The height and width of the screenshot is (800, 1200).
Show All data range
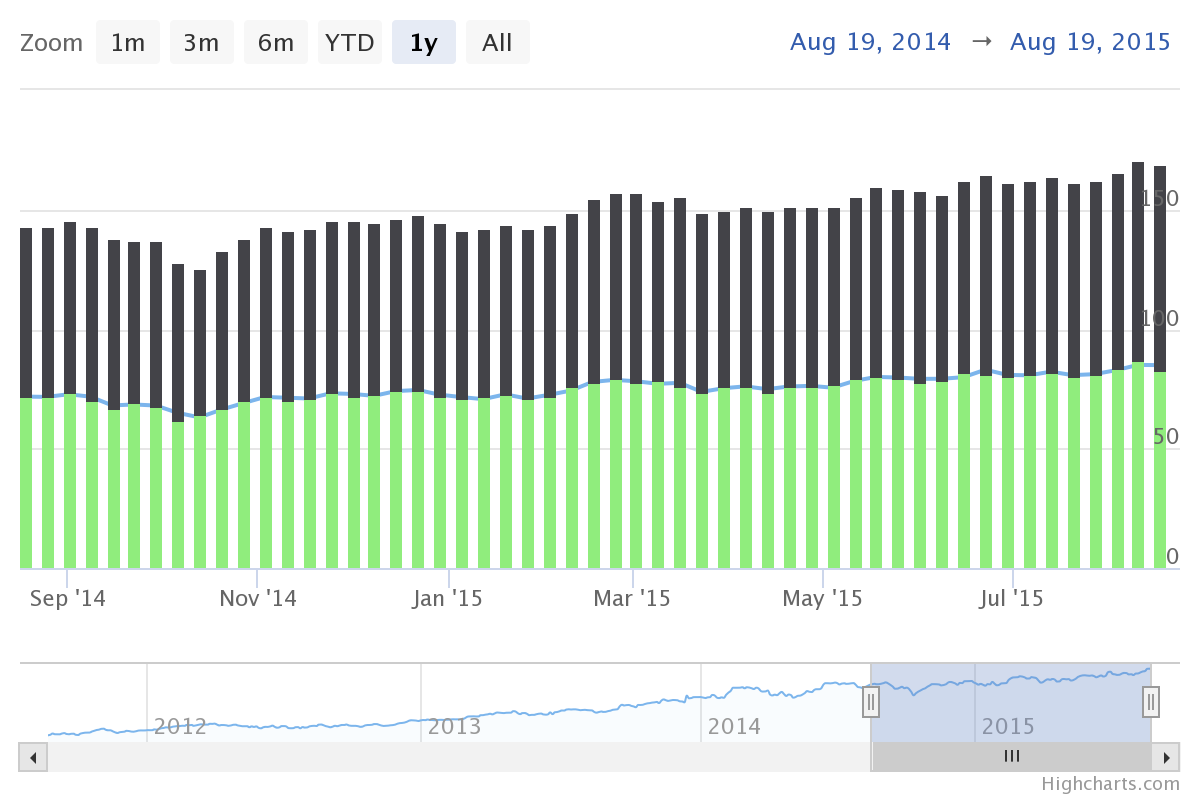(498, 43)
